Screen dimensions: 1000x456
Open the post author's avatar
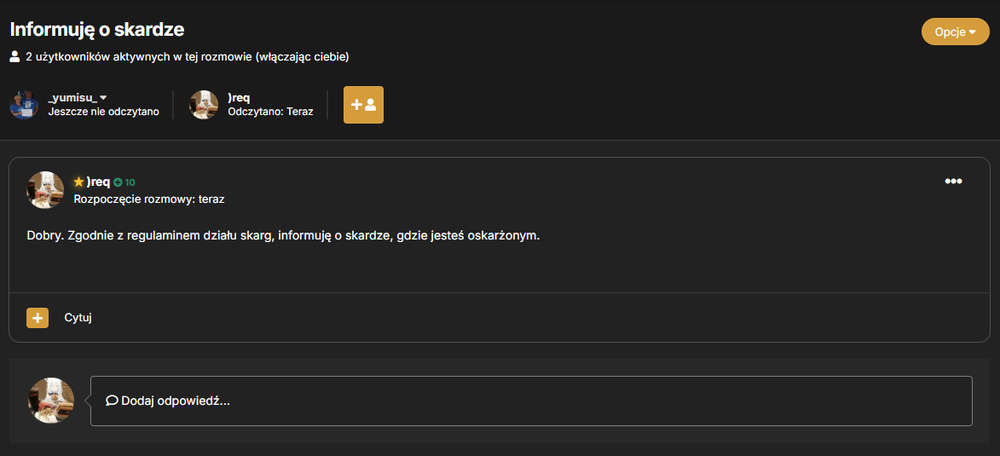(45, 189)
